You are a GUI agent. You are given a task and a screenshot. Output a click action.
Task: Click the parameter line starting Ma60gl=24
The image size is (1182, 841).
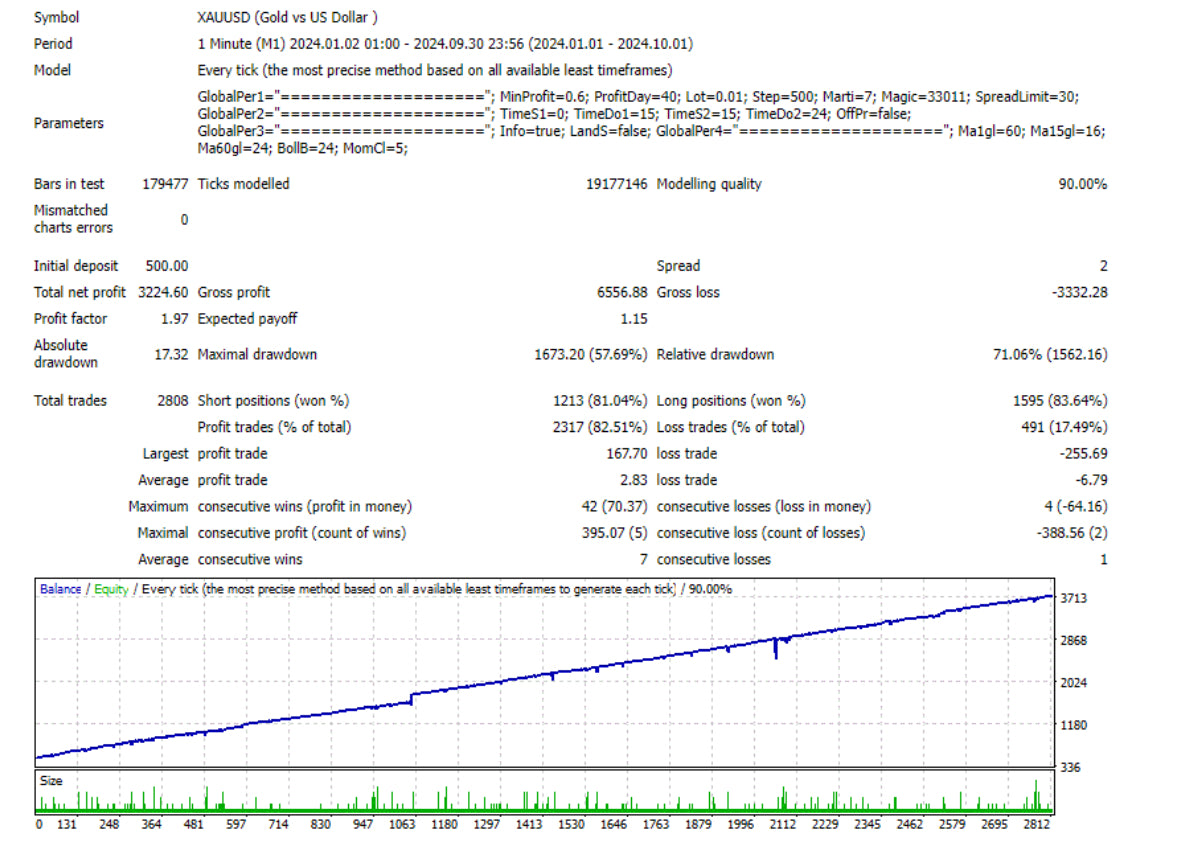pos(302,148)
